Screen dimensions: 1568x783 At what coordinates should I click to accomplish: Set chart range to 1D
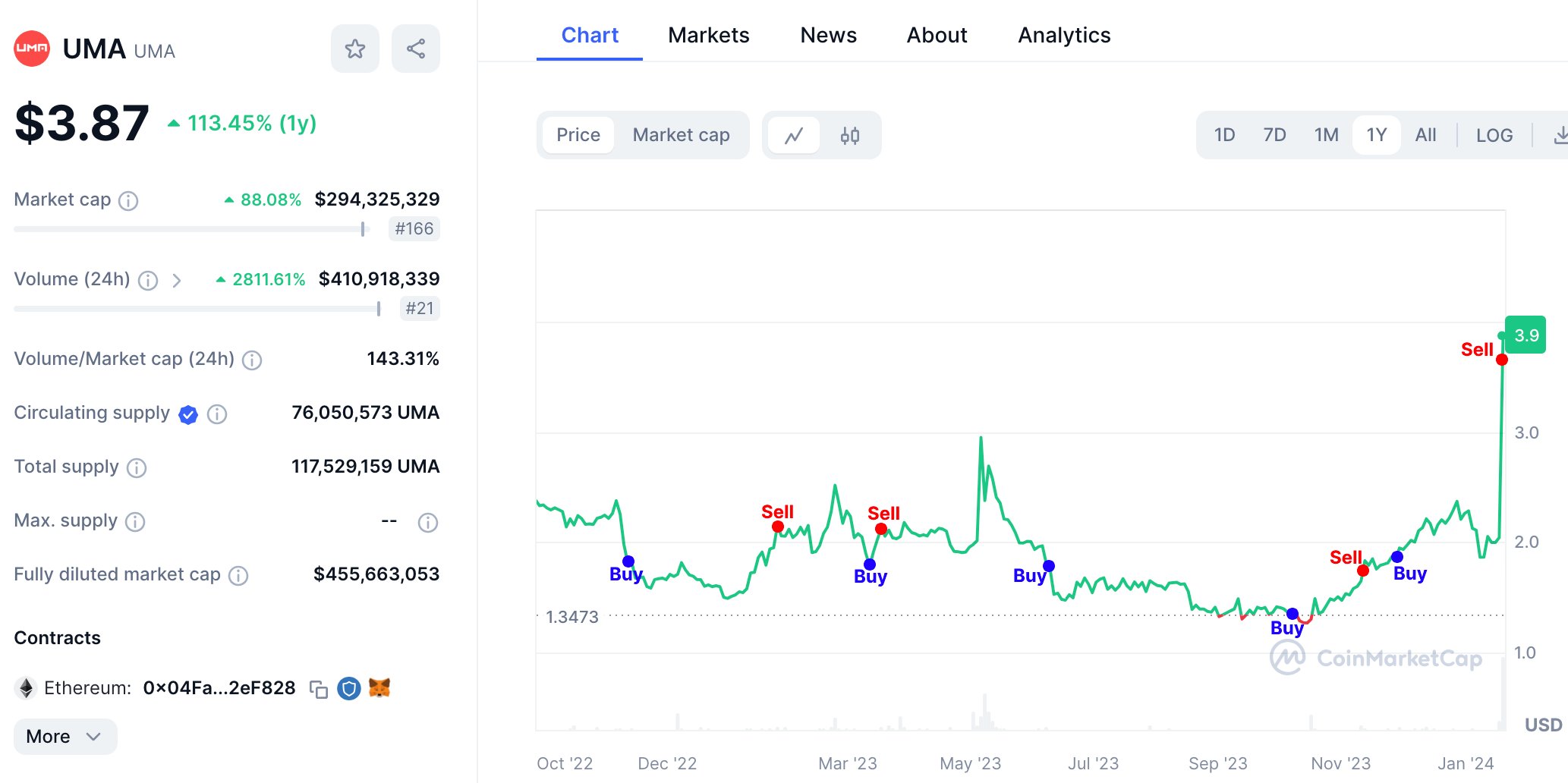coord(1224,135)
